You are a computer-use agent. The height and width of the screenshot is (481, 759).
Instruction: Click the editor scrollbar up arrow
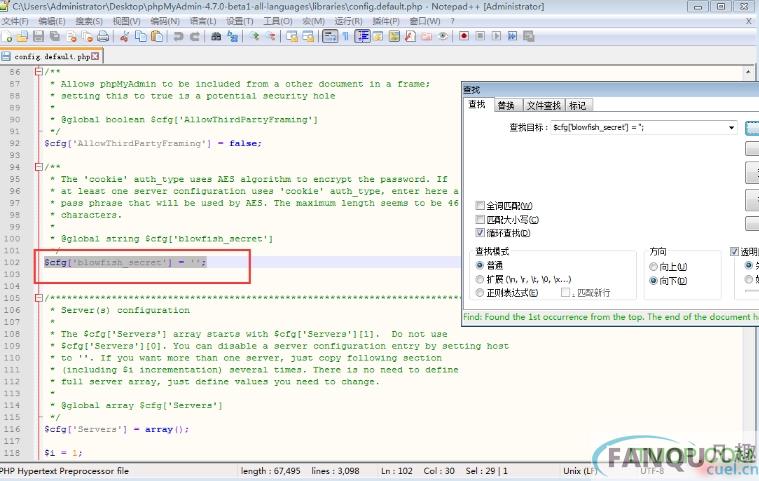(x=748, y=72)
